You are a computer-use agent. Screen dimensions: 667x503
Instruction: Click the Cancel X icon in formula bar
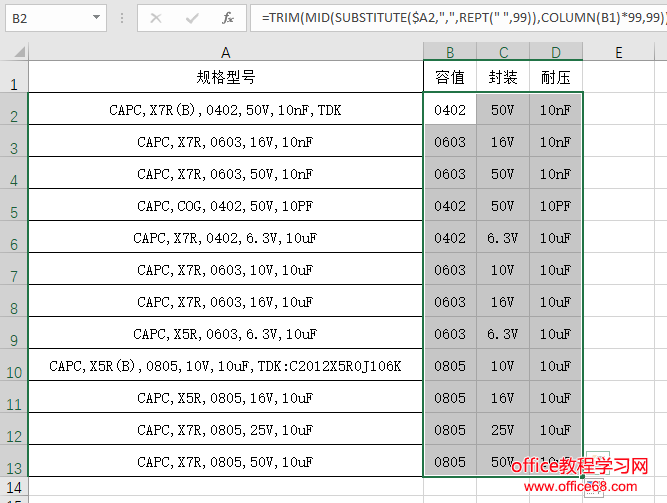coord(157,18)
